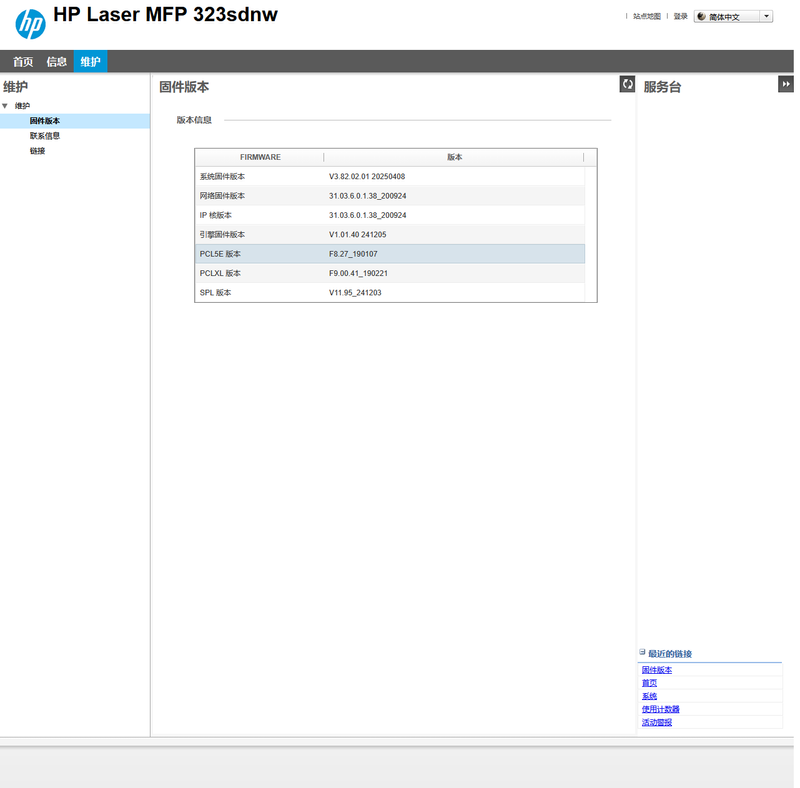
Task: Collapse the 最近的链接 section
Action: (x=642, y=653)
